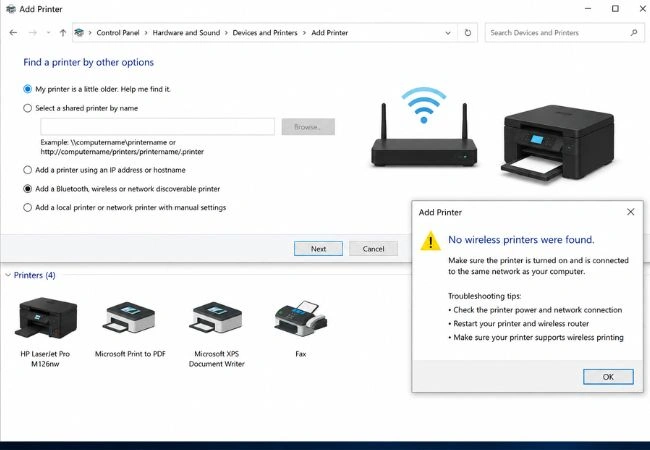Click the Browse button
This screenshot has height=450, width=650.
coord(308,127)
